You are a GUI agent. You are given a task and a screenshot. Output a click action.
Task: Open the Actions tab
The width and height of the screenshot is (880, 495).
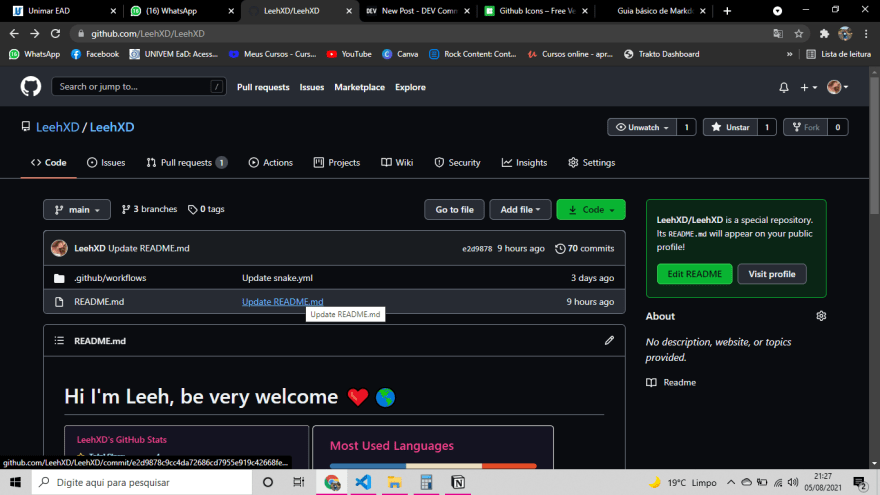coord(271,163)
